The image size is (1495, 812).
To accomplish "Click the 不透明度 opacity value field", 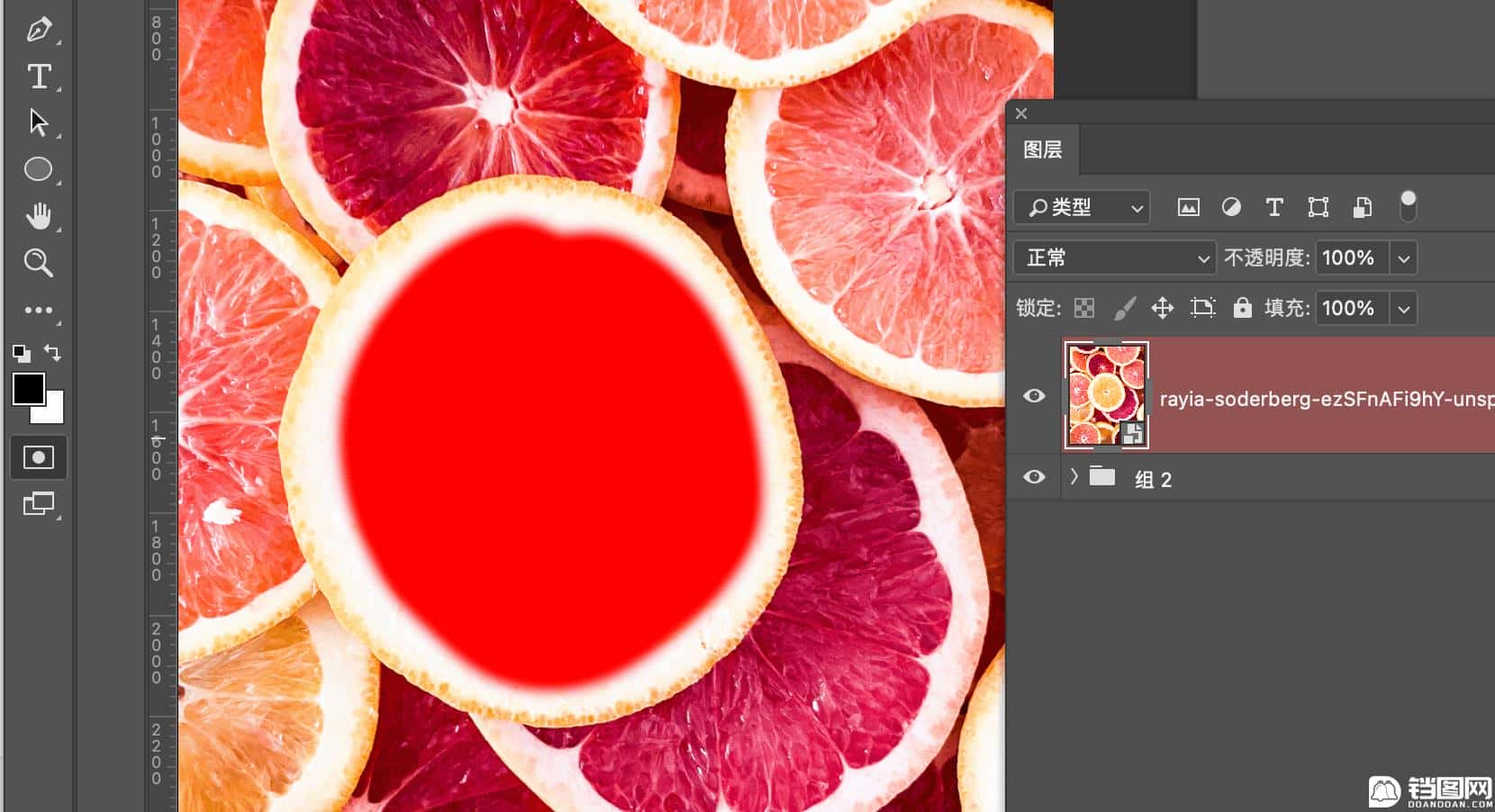I will tap(1352, 258).
